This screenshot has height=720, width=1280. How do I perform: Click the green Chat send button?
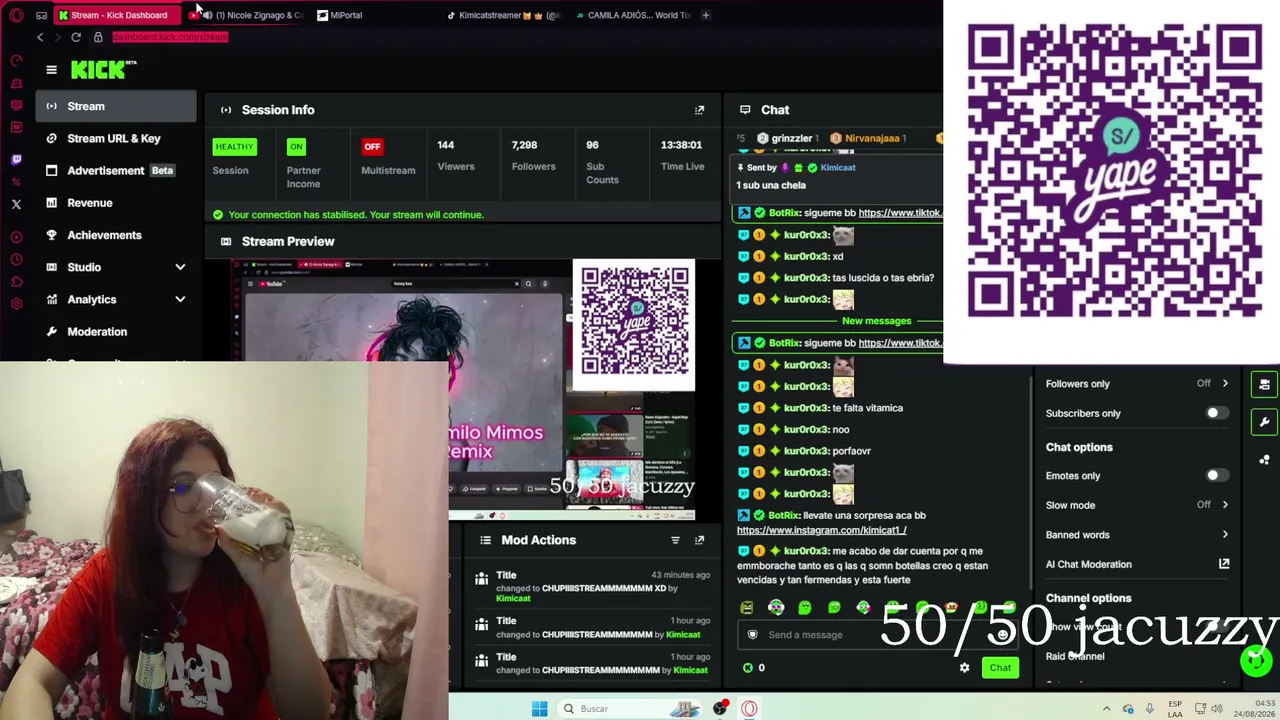point(1000,668)
